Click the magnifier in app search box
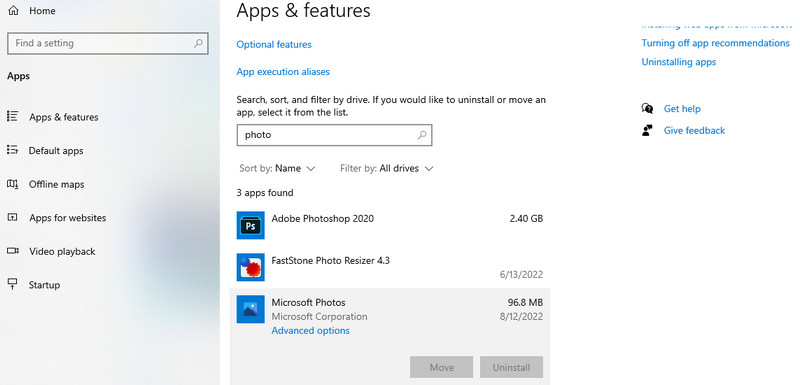 [x=422, y=135]
